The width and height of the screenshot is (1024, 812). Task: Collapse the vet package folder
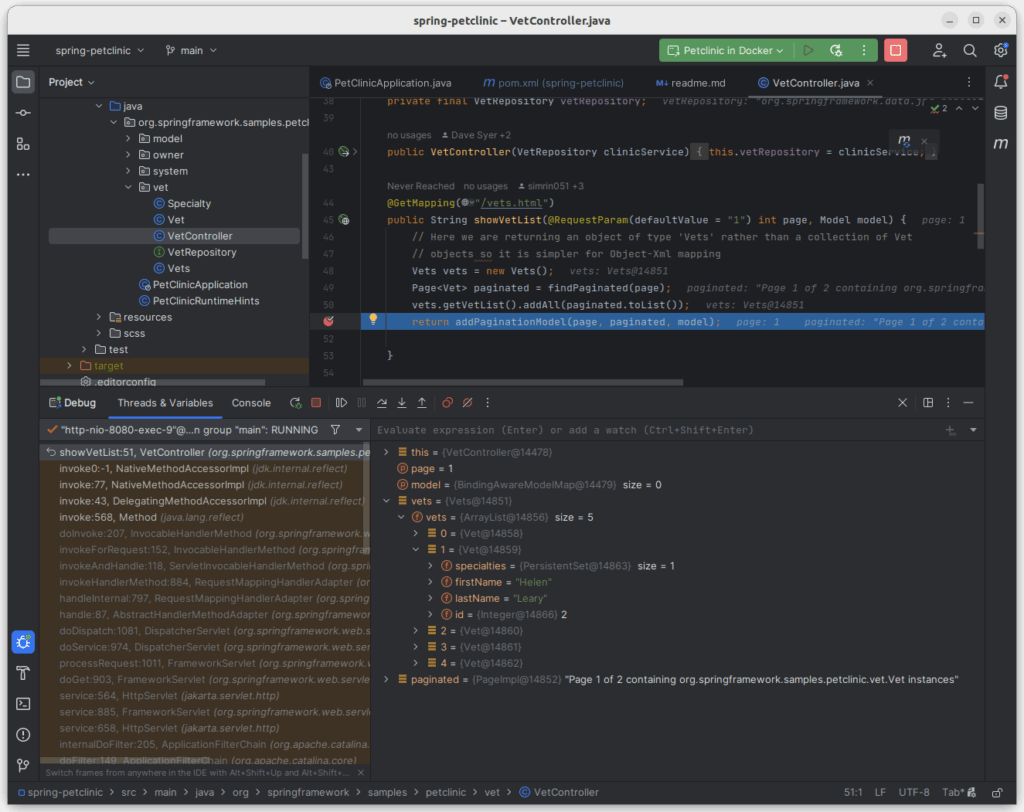tap(129, 187)
